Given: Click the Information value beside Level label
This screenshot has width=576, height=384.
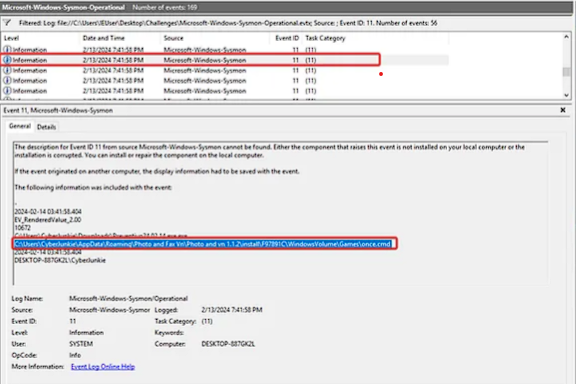Looking at the screenshot, I should tap(86, 333).
